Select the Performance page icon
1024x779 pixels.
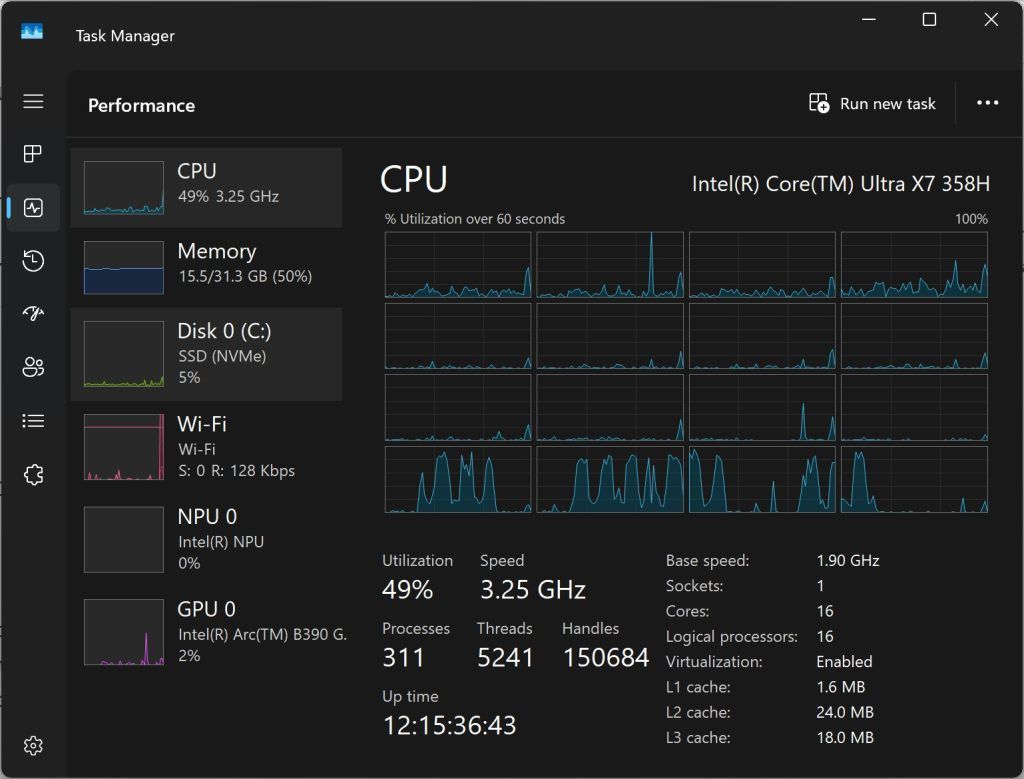[x=33, y=208]
